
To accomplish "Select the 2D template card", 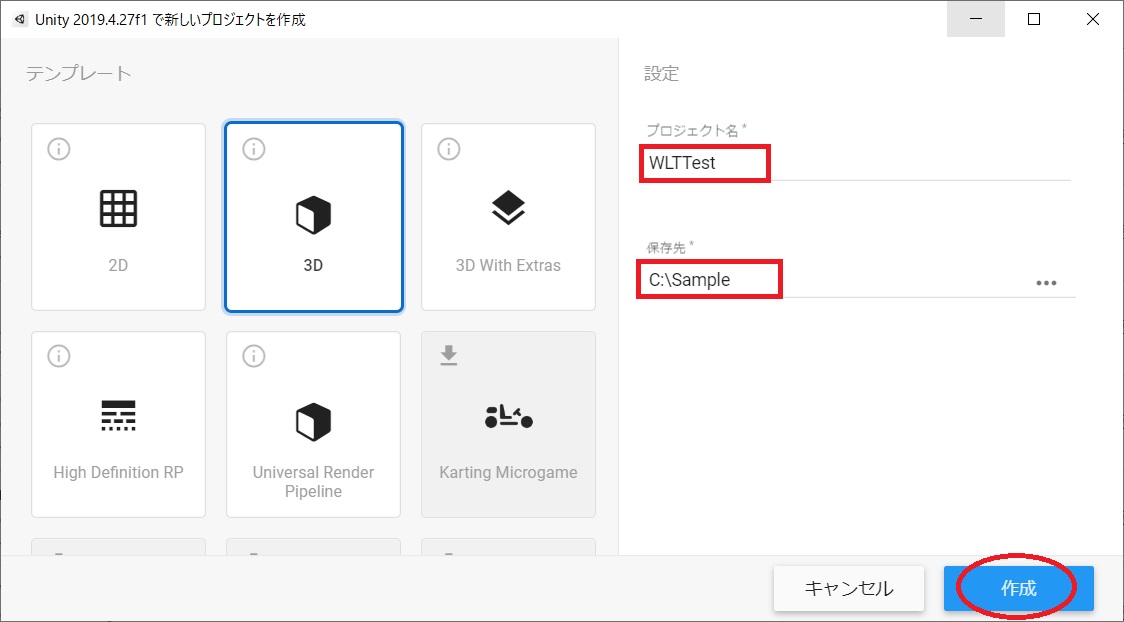I will click(x=118, y=217).
